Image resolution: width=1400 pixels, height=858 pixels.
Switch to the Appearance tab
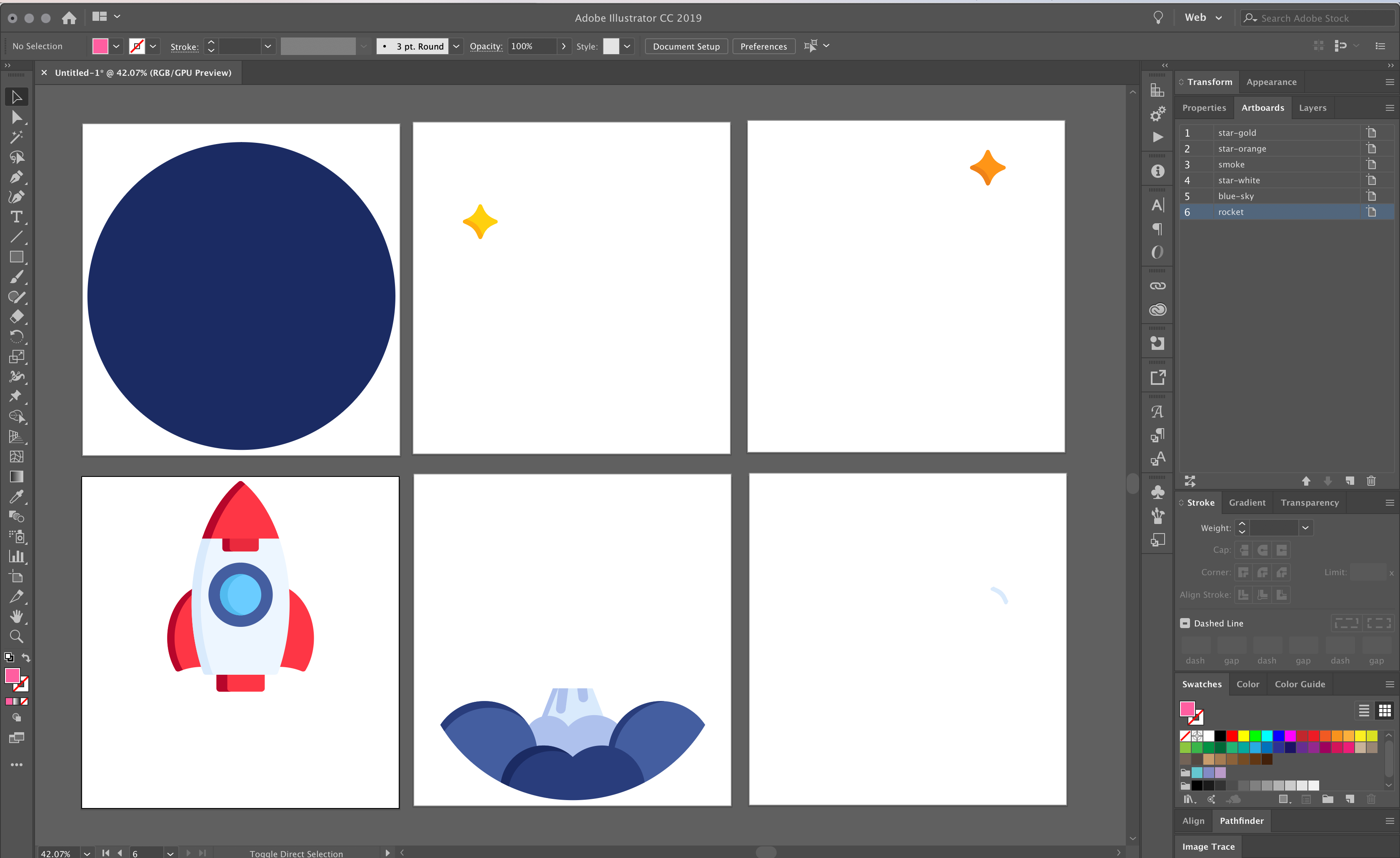point(1271,82)
